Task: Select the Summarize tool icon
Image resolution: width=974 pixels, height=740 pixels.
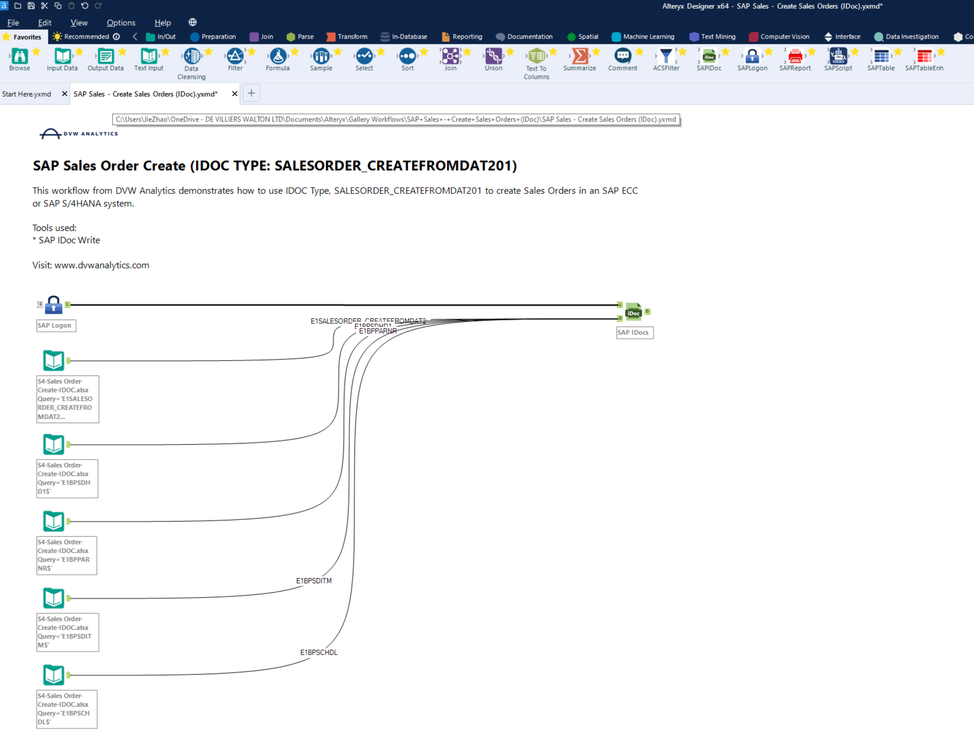Action: (580, 56)
